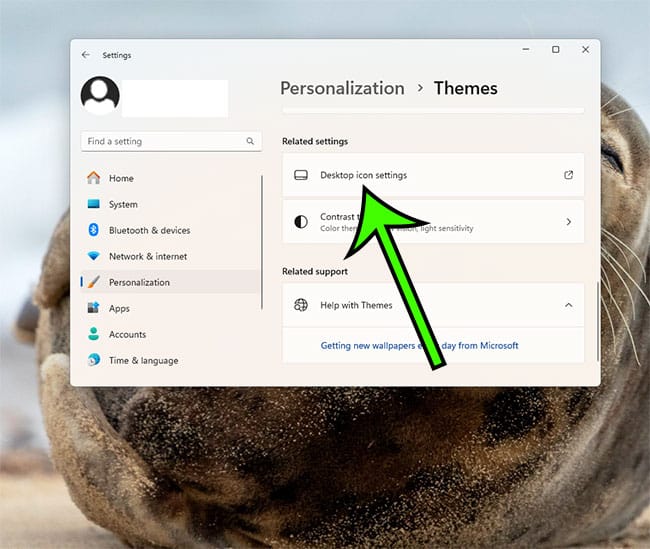Open Getting new wallpapers from Microsoft link
The width and height of the screenshot is (650, 549).
pos(420,345)
